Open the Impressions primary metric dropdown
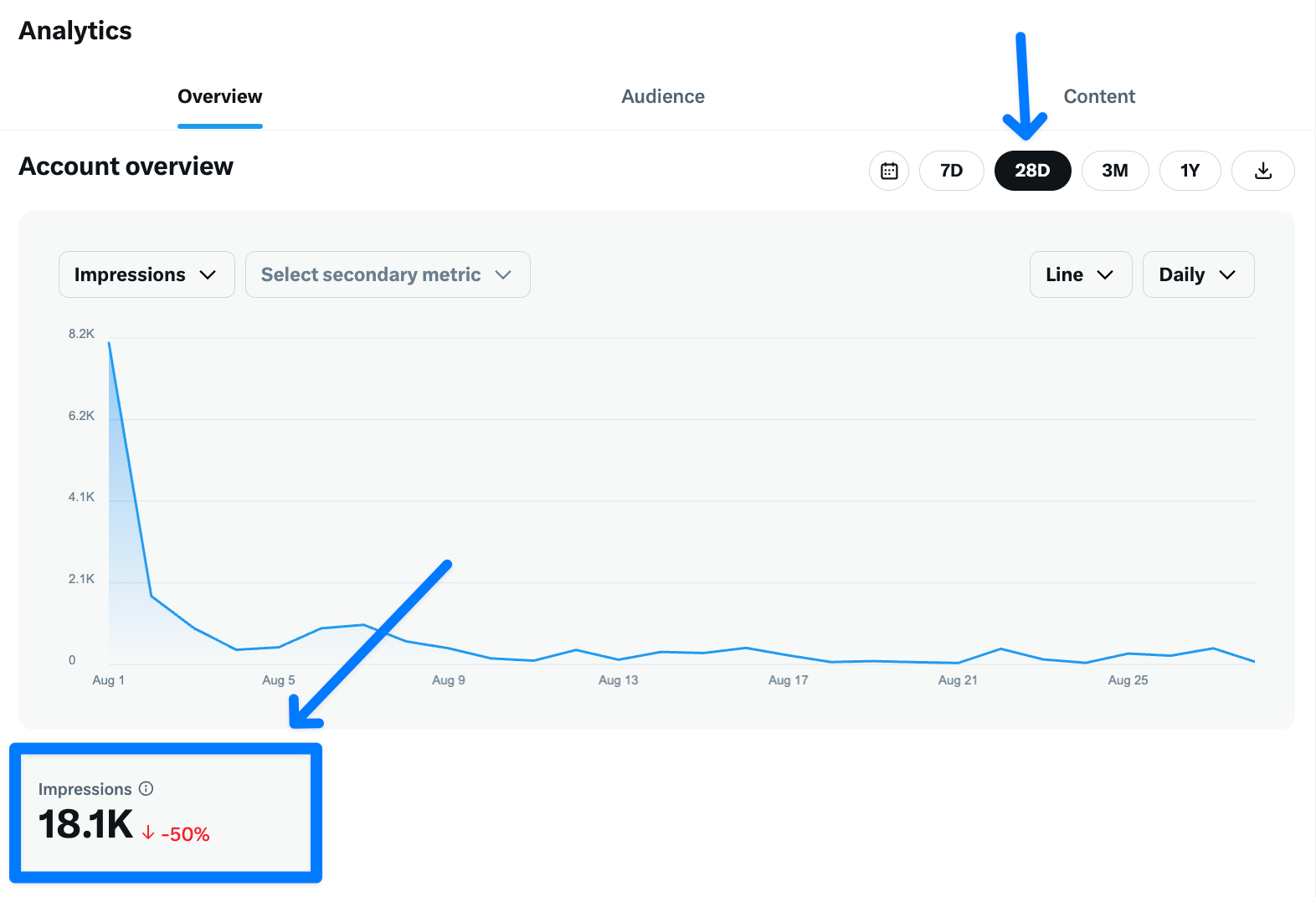Viewport: 1316px width, 897px height. [x=147, y=274]
